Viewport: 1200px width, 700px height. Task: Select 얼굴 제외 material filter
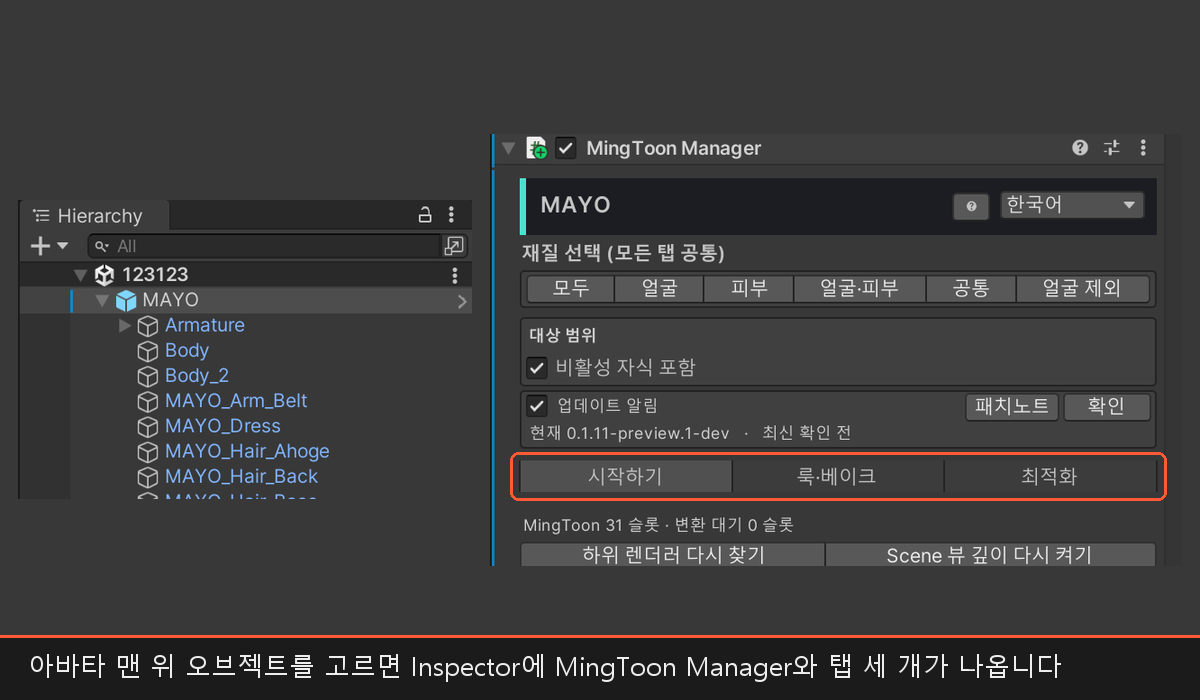(x=1083, y=289)
